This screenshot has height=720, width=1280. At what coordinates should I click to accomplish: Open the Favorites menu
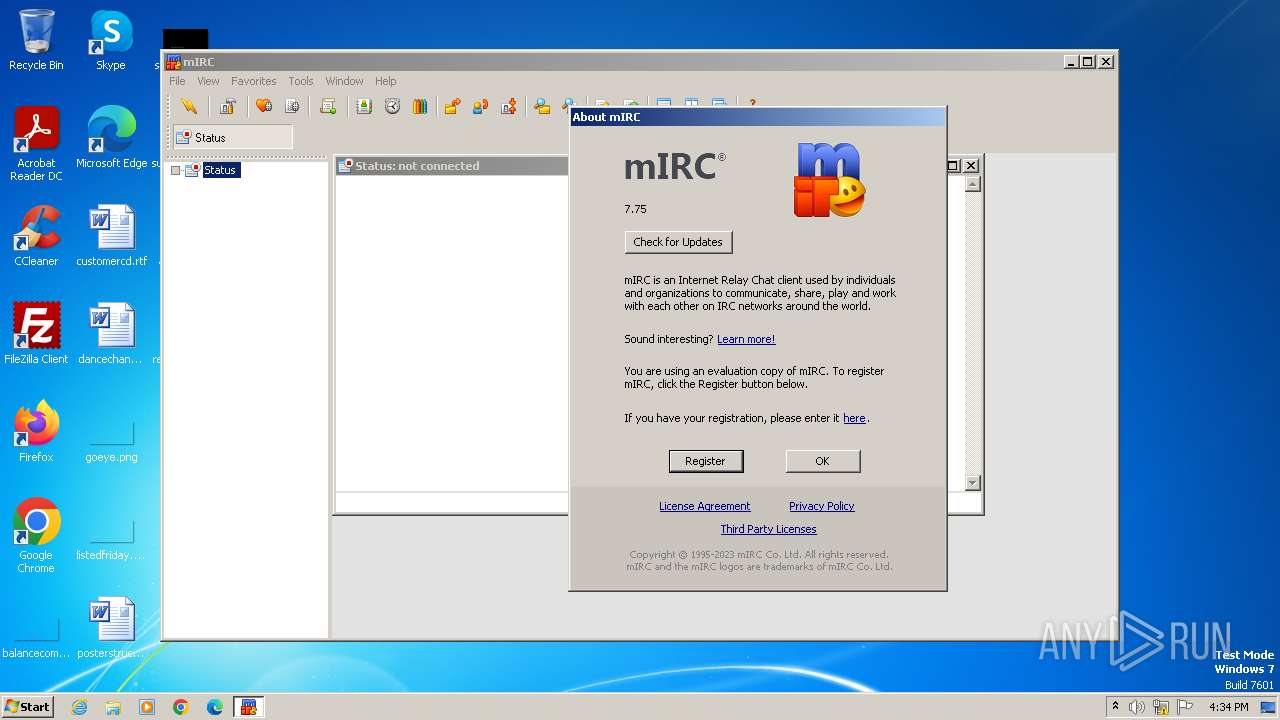pos(254,81)
